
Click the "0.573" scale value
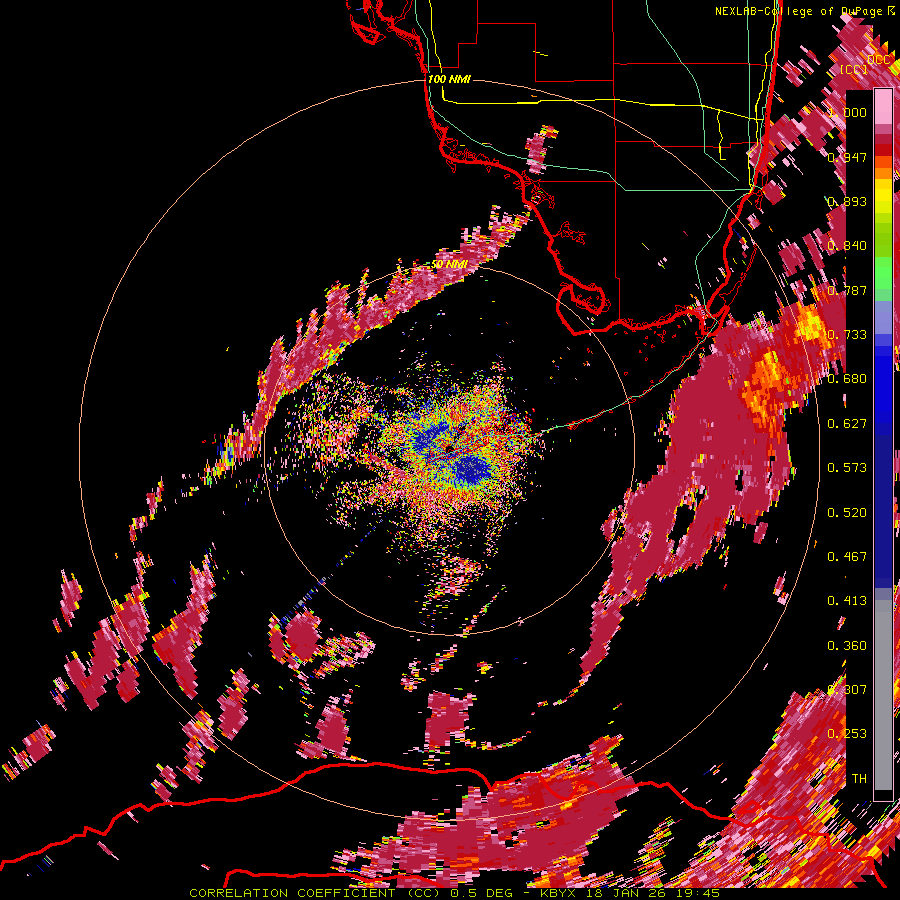click(x=847, y=468)
